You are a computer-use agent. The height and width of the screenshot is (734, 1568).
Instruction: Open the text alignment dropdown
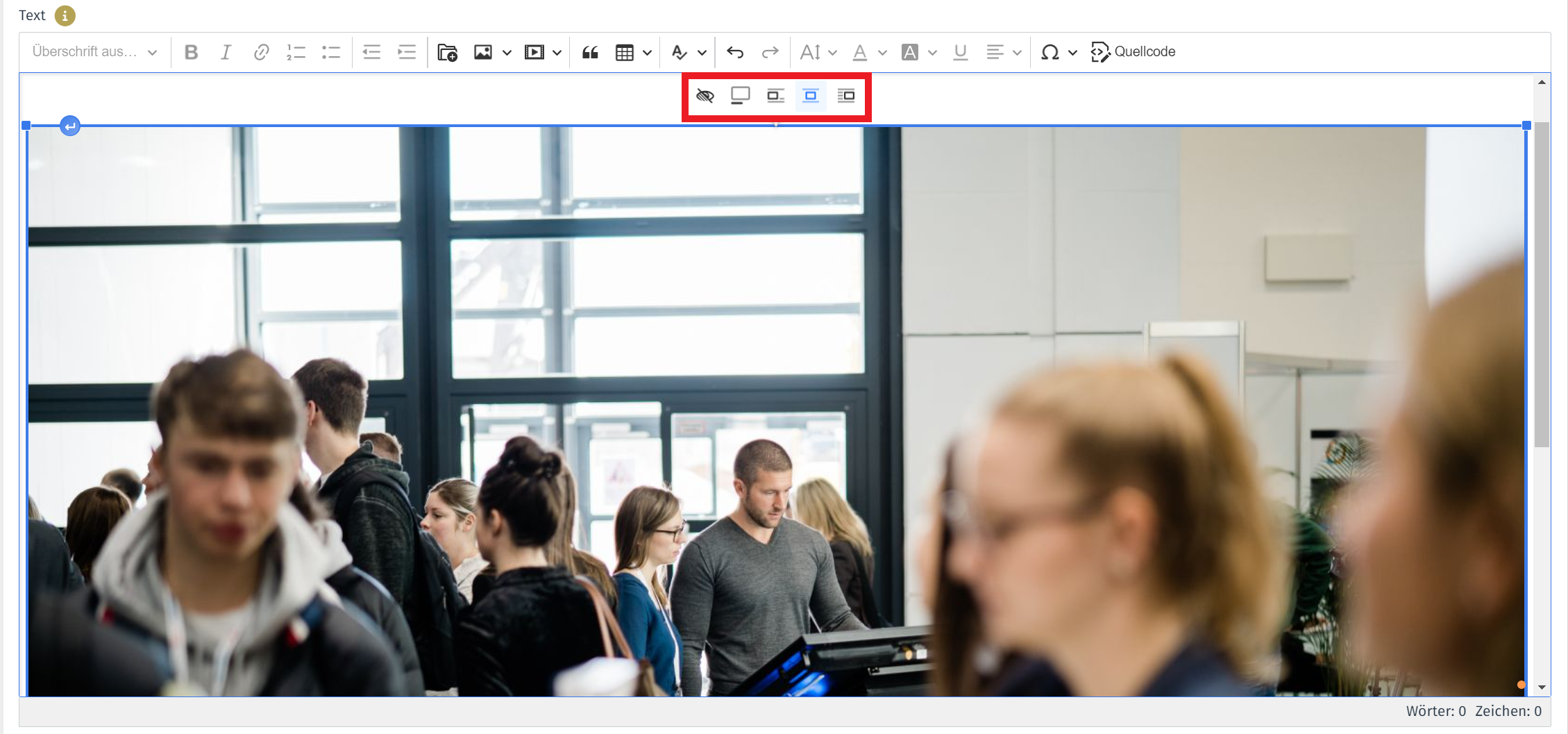click(x=1004, y=52)
